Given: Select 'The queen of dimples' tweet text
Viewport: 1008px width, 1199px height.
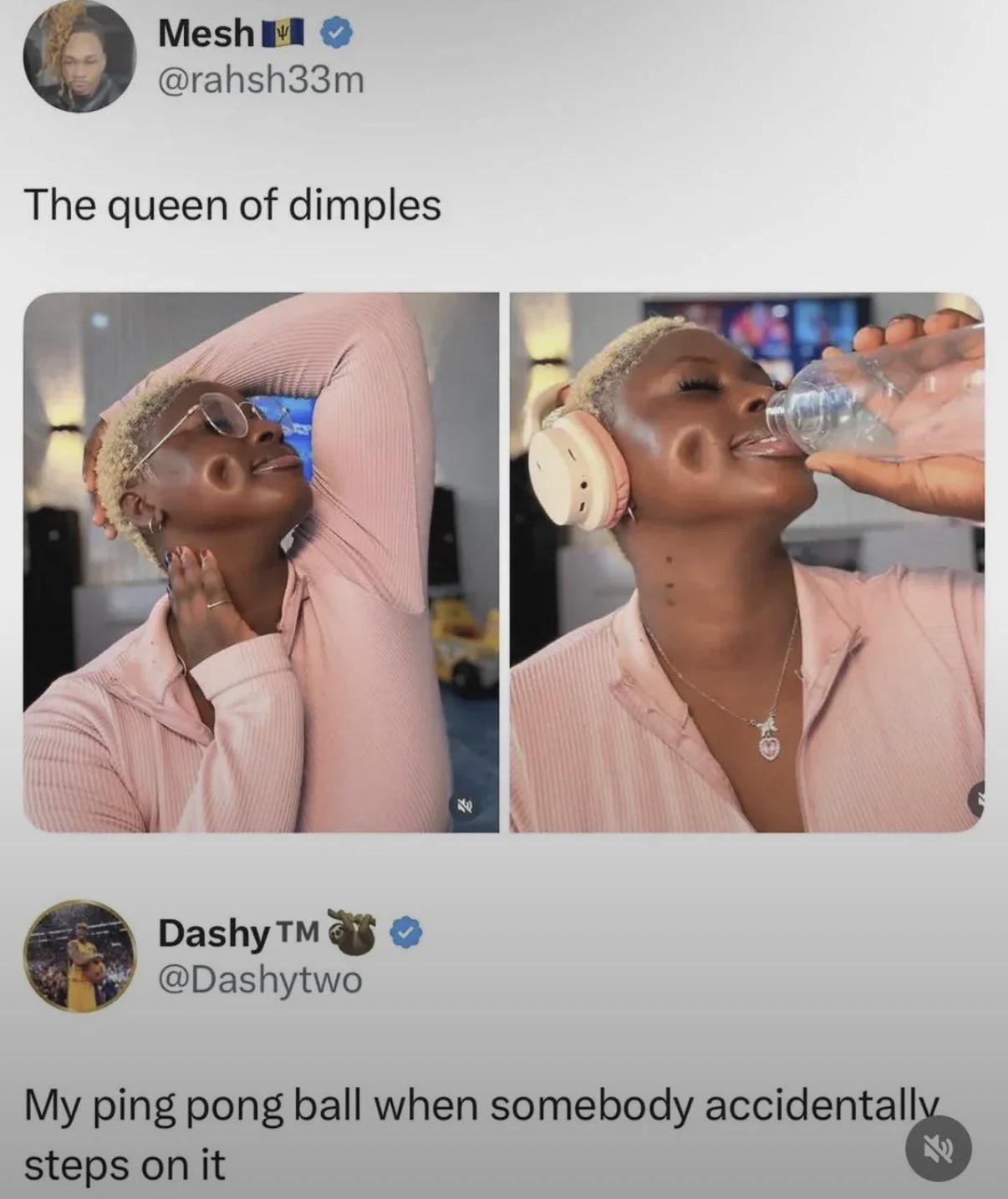Looking at the screenshot, I should (x=232, y=206).
